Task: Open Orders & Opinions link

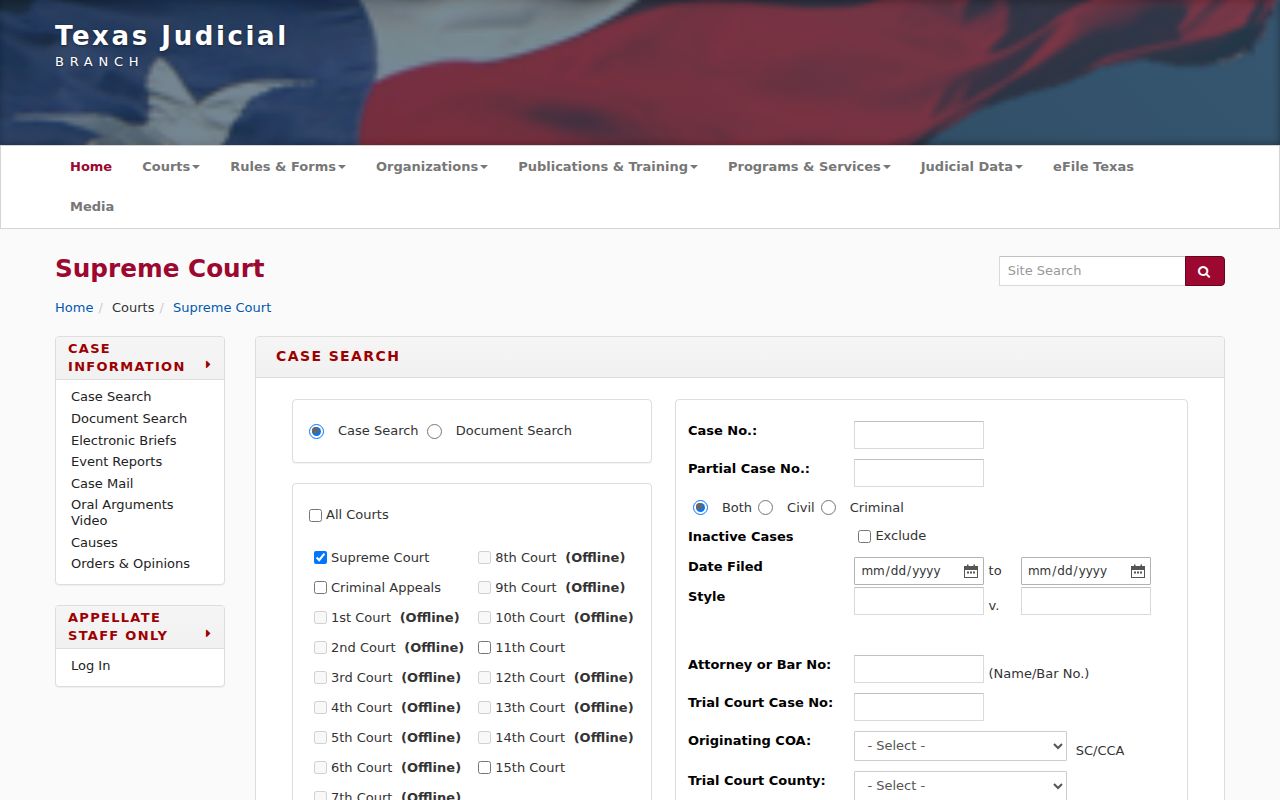Action: 130,564
